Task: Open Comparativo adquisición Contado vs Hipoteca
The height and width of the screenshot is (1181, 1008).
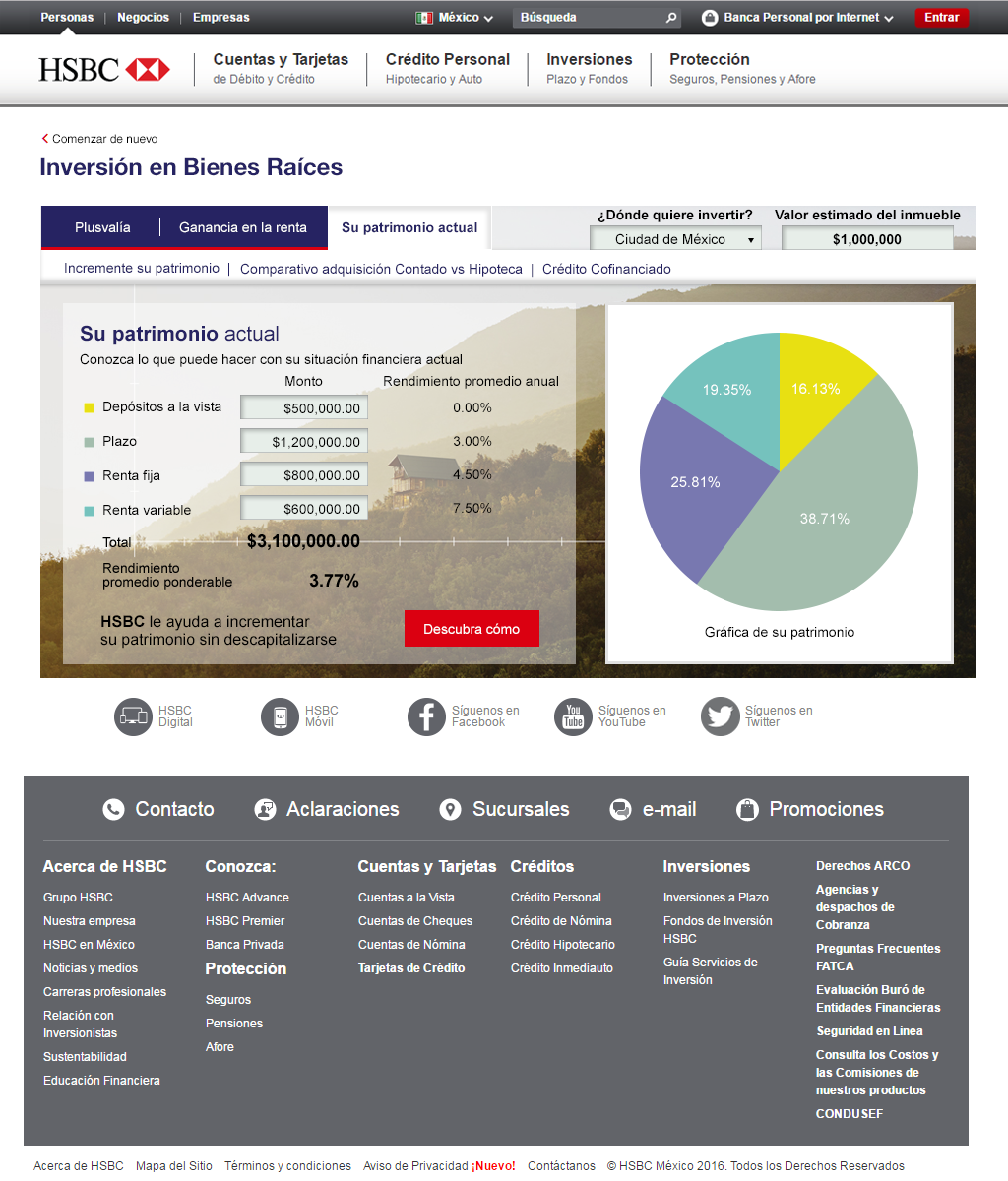Action: tap(381, 269)
